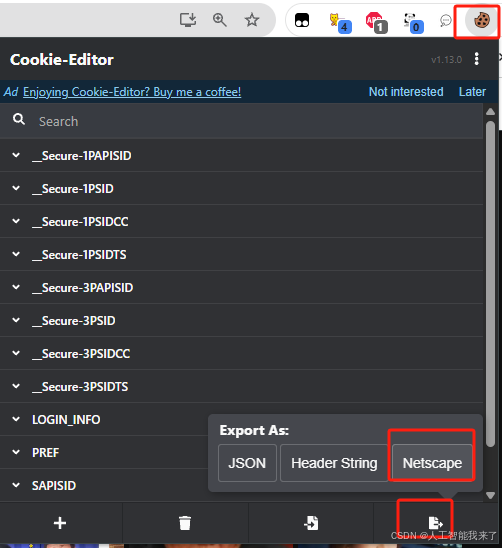Delete all cookies with trash icon

(x=185, y=523)
